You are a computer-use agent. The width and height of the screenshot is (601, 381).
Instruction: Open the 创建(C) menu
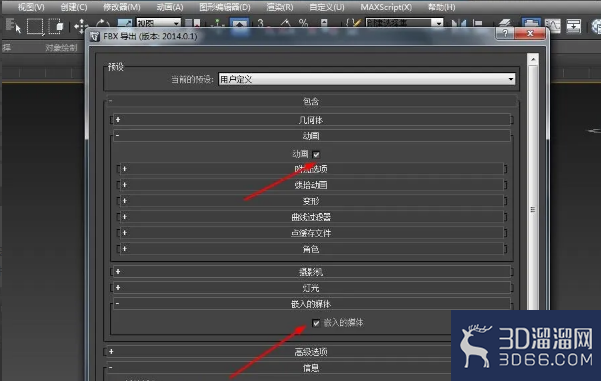pos(74,7)
